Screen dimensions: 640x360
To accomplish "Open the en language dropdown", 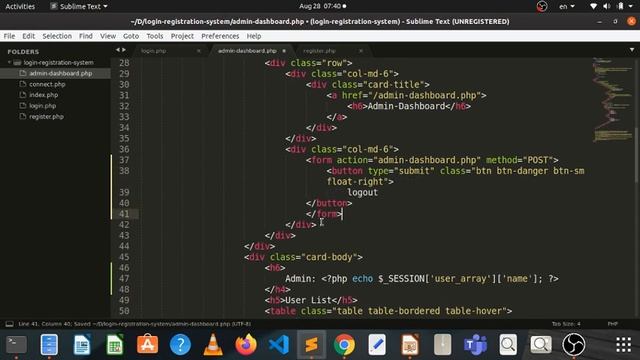I will click(567, 6).
